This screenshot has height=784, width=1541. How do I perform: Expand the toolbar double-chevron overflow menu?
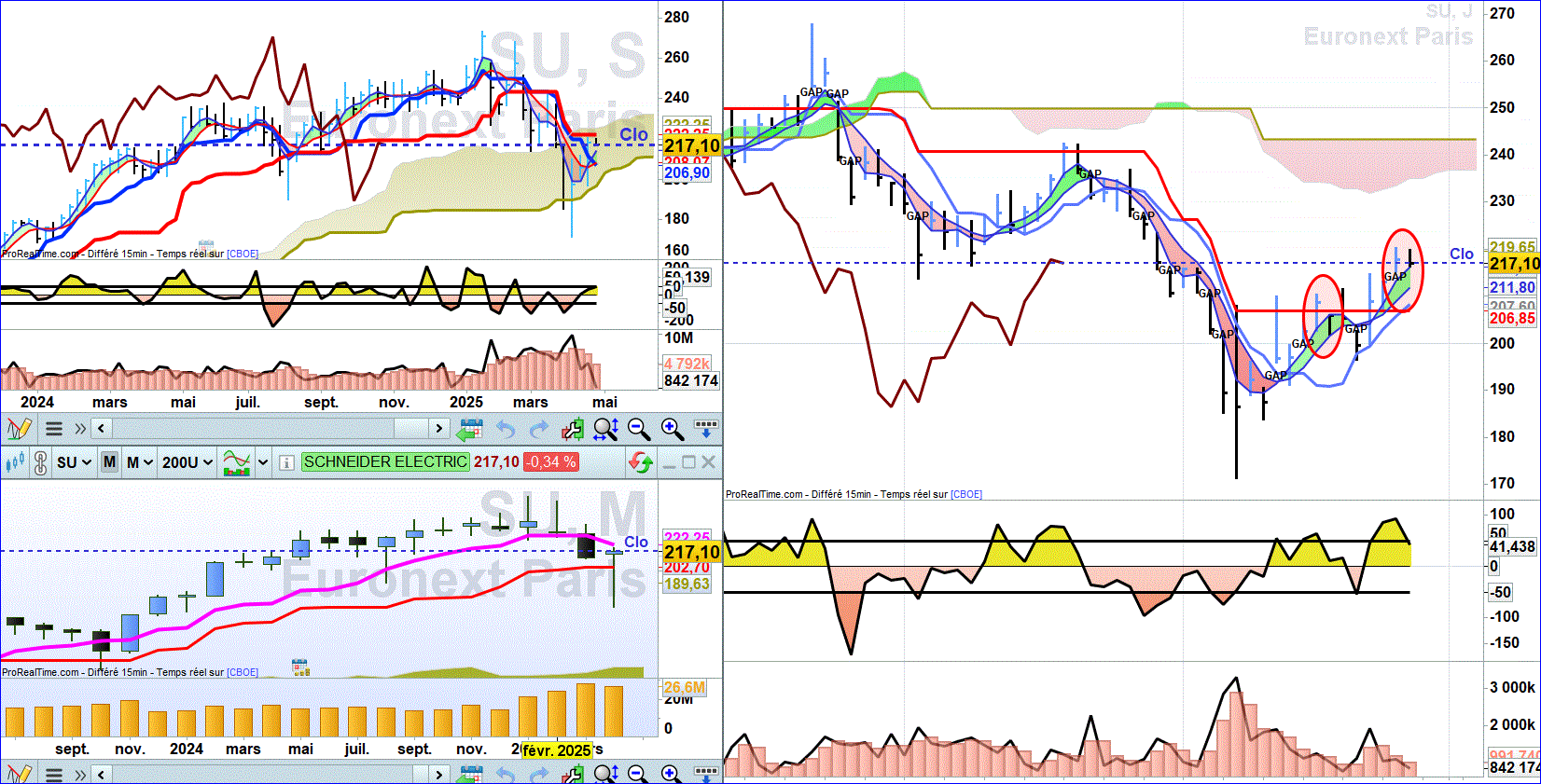[x=80, y=429]
